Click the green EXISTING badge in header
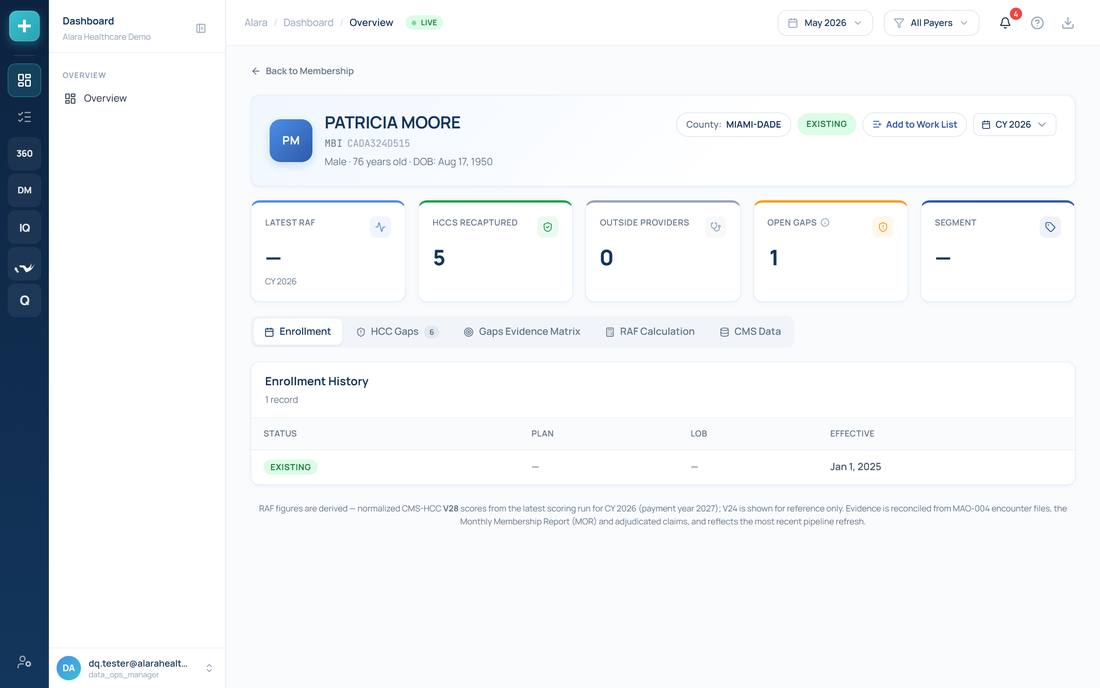The width and height of the screenshot is (1100, 688). pos(826,124)
